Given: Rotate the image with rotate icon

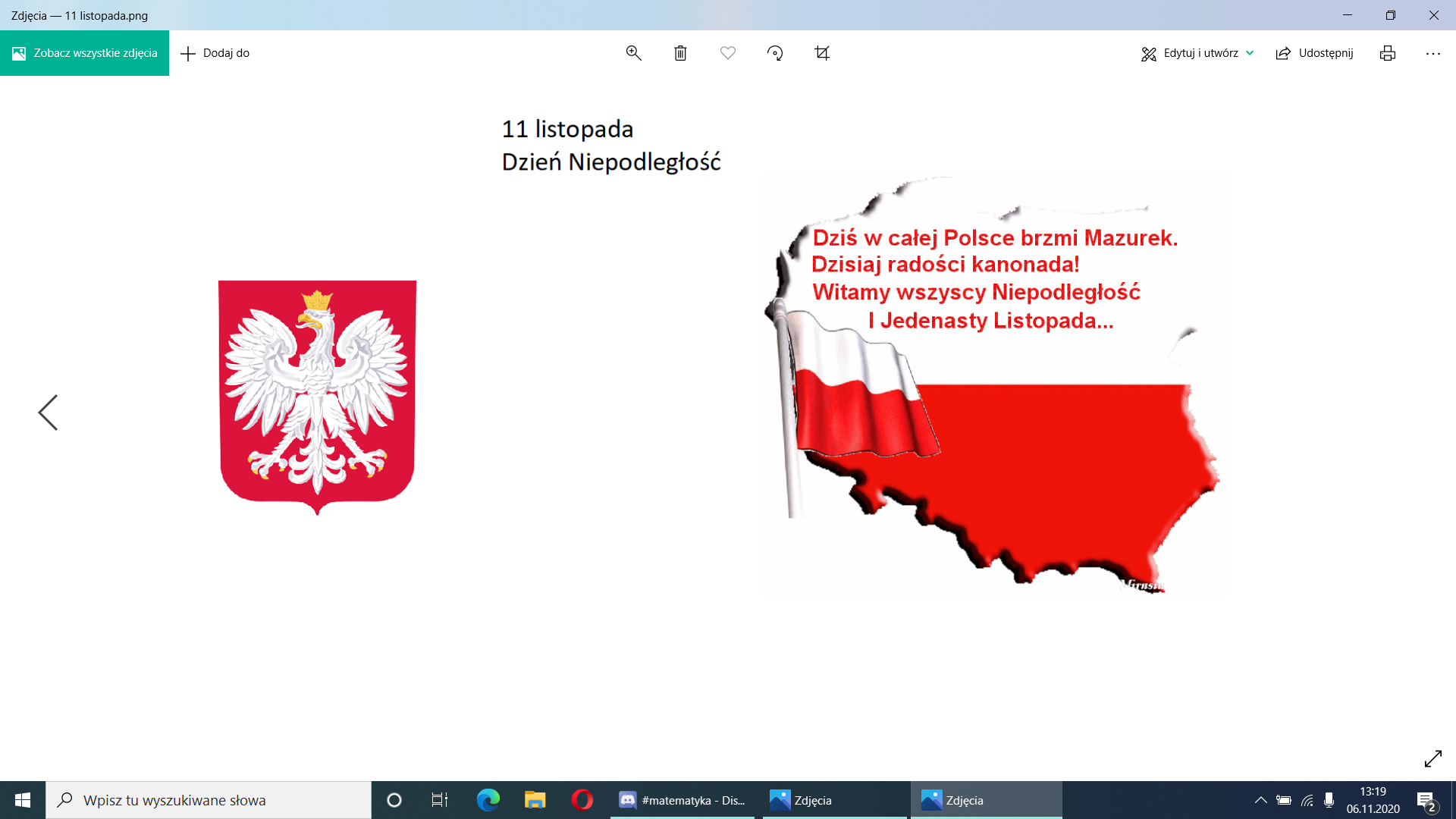Looking at the screenshot, I should pyautogui.click(x=775, y=53).
